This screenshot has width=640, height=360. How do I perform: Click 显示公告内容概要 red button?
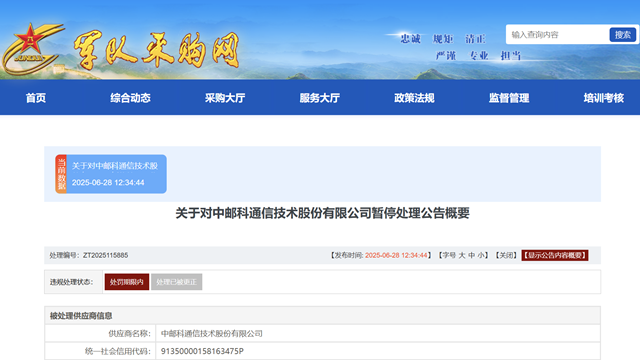point(555,256)
